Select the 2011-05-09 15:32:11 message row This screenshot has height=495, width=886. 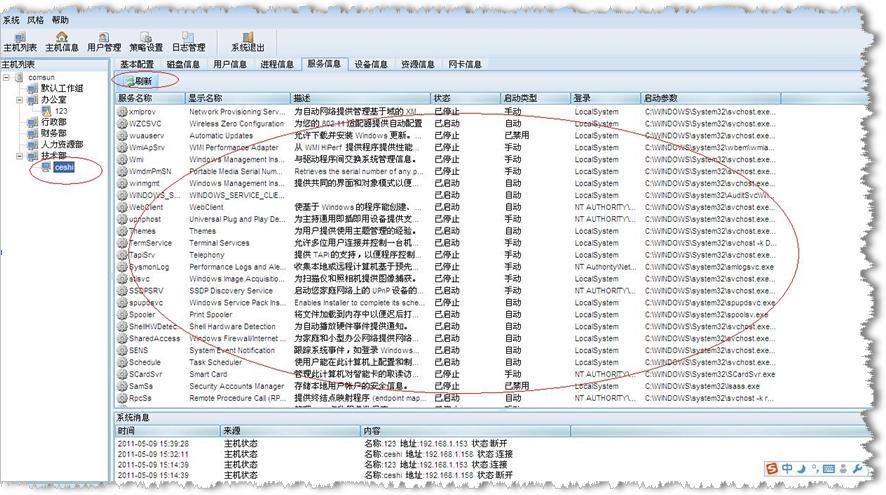click(489, 454)
